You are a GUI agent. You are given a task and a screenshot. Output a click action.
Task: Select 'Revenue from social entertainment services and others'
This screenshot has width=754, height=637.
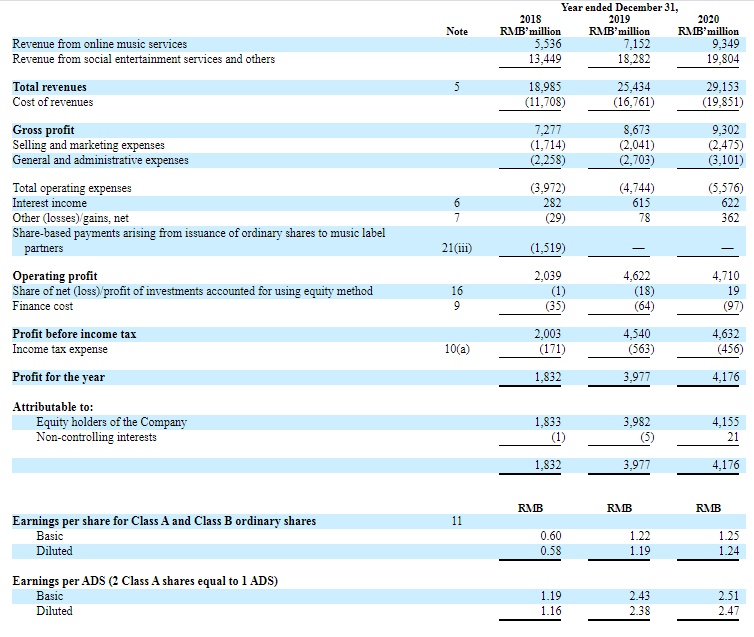pos(143,59)
